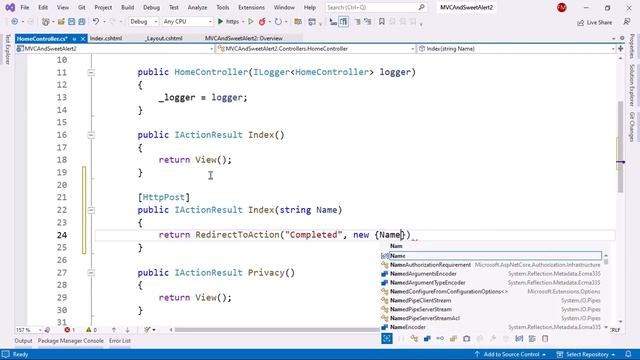Collapse the Index(string Name) method on line 22

click(91, 210)
